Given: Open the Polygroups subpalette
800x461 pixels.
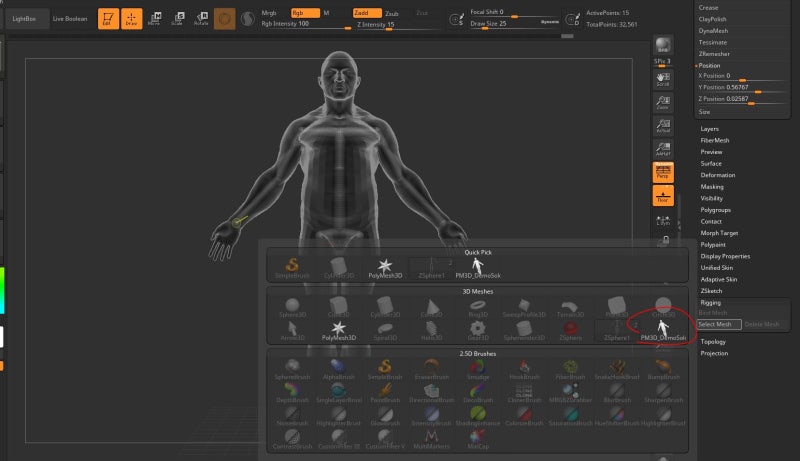Looking at the screenshot, I should point(715,209).
